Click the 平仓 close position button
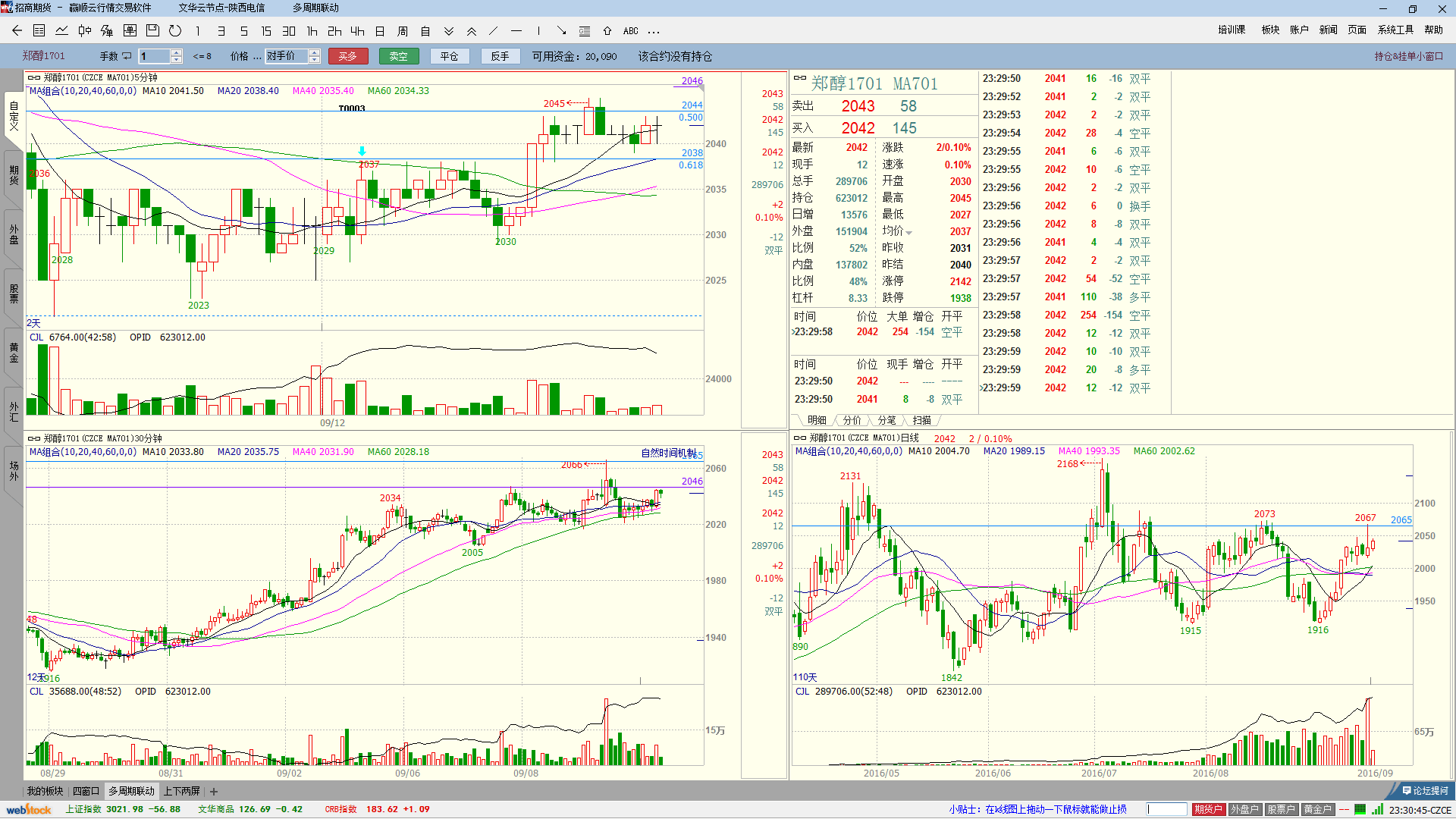Screen dimensions: 1456x819 coord(450,56)
